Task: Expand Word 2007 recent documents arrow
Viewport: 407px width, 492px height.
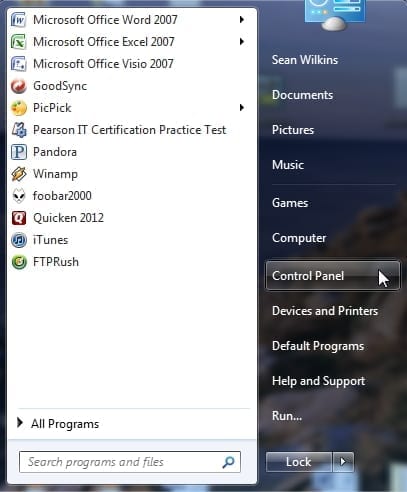Action: pos(242,20)
